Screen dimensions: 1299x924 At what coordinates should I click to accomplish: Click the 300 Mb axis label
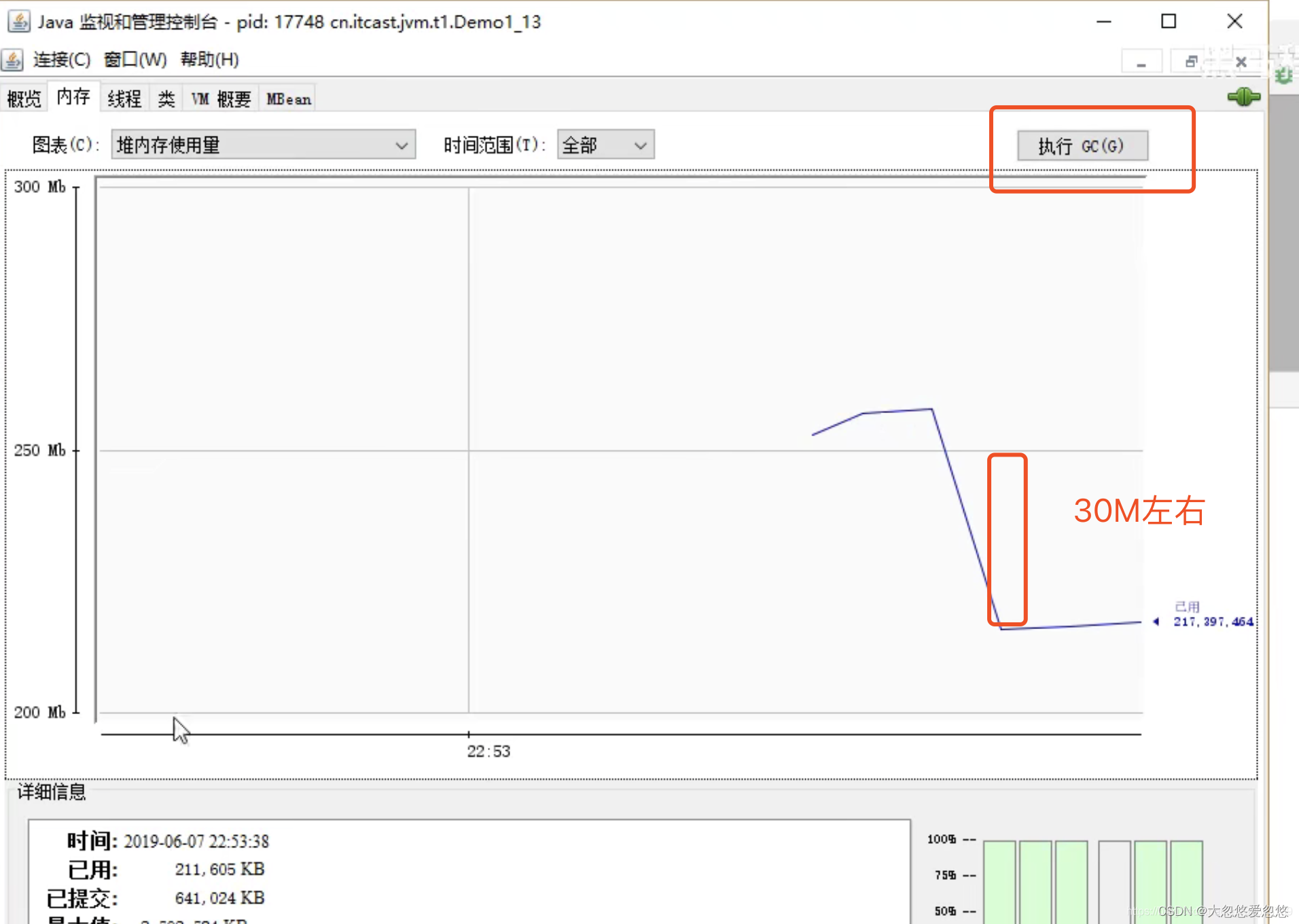[40, 187]
